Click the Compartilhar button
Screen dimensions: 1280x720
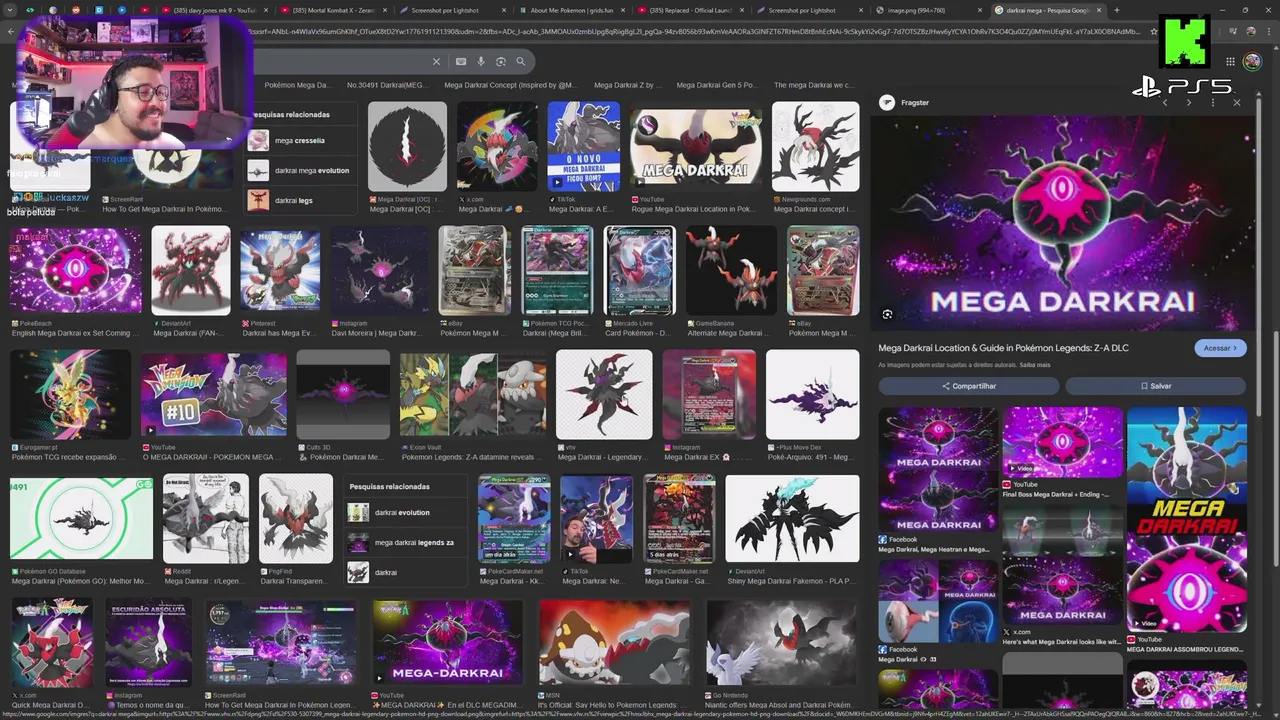click(x=969, y=386)
